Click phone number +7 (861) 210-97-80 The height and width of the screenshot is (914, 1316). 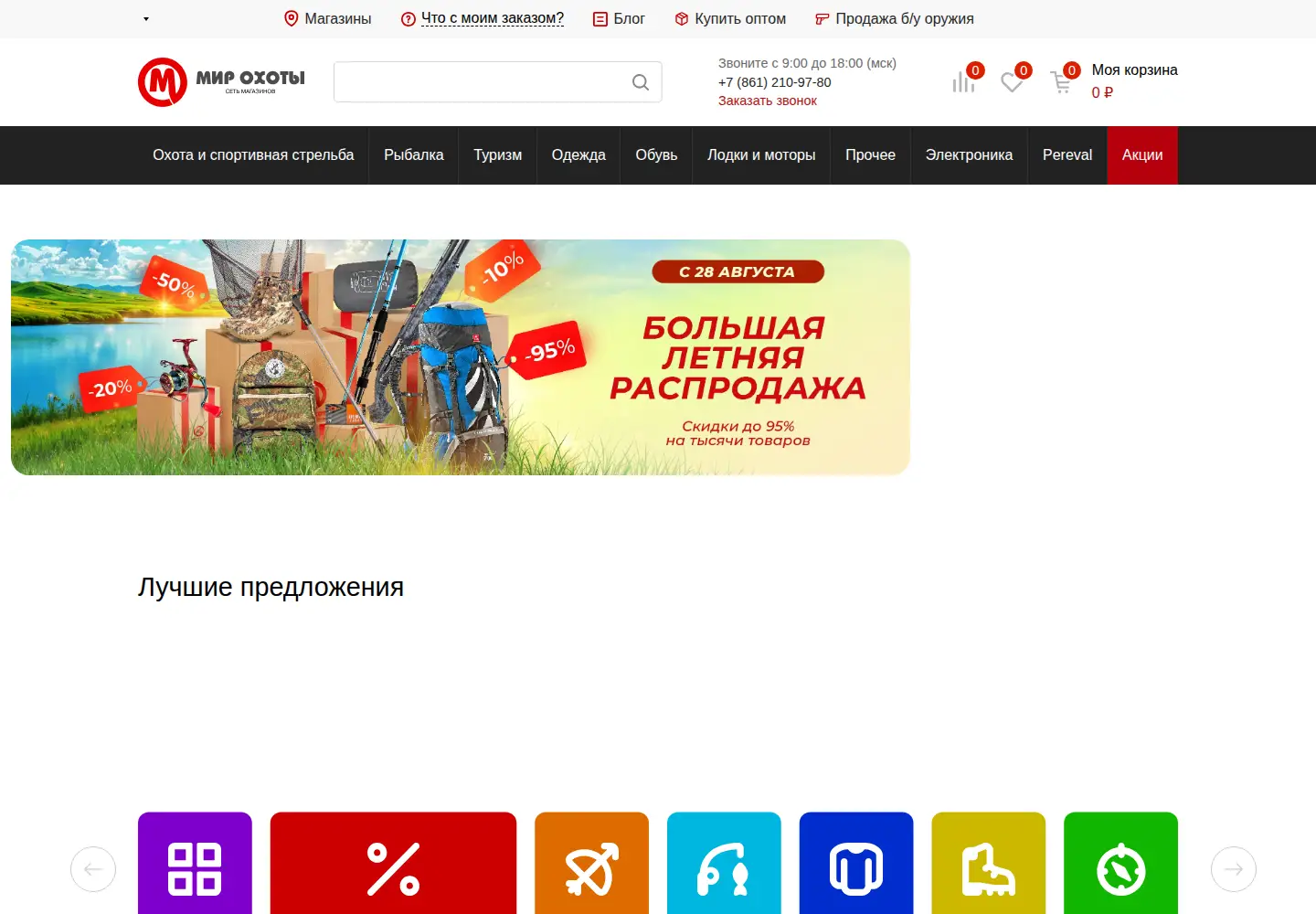click(x=775, y=82)
